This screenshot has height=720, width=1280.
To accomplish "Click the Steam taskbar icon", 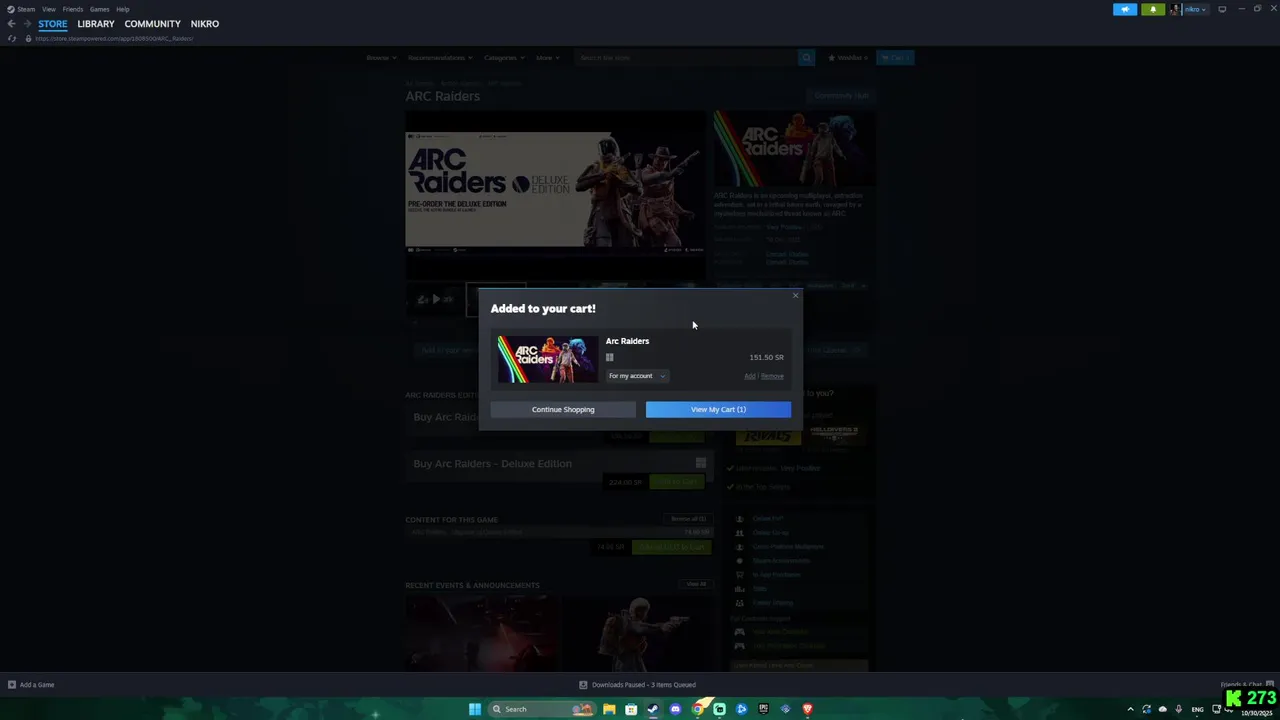I will tap(653, 709).
